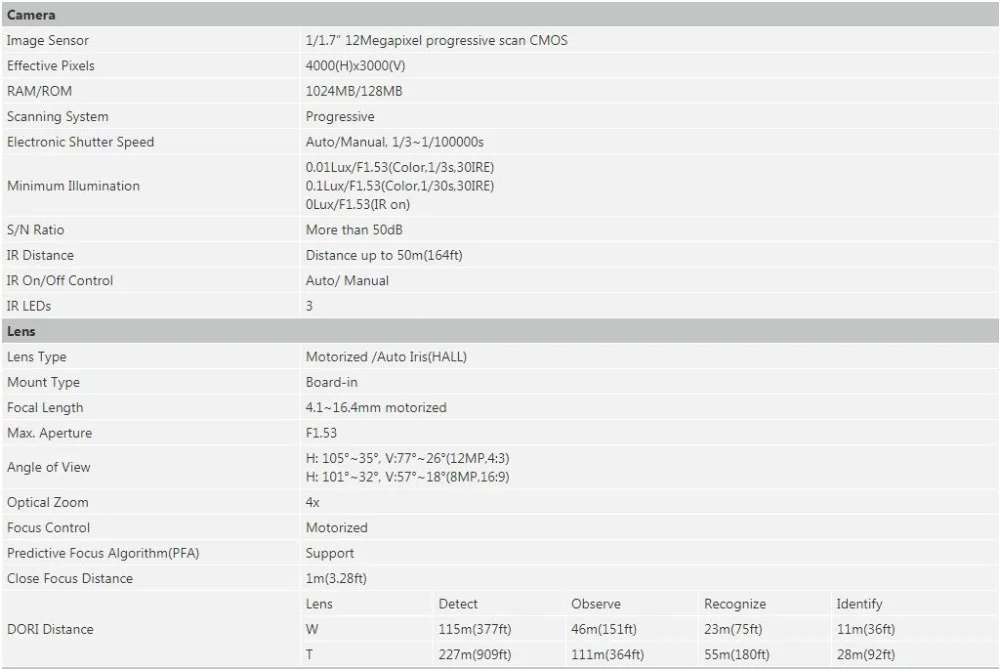Select the IR Distance value text

(x=384, y=255)
